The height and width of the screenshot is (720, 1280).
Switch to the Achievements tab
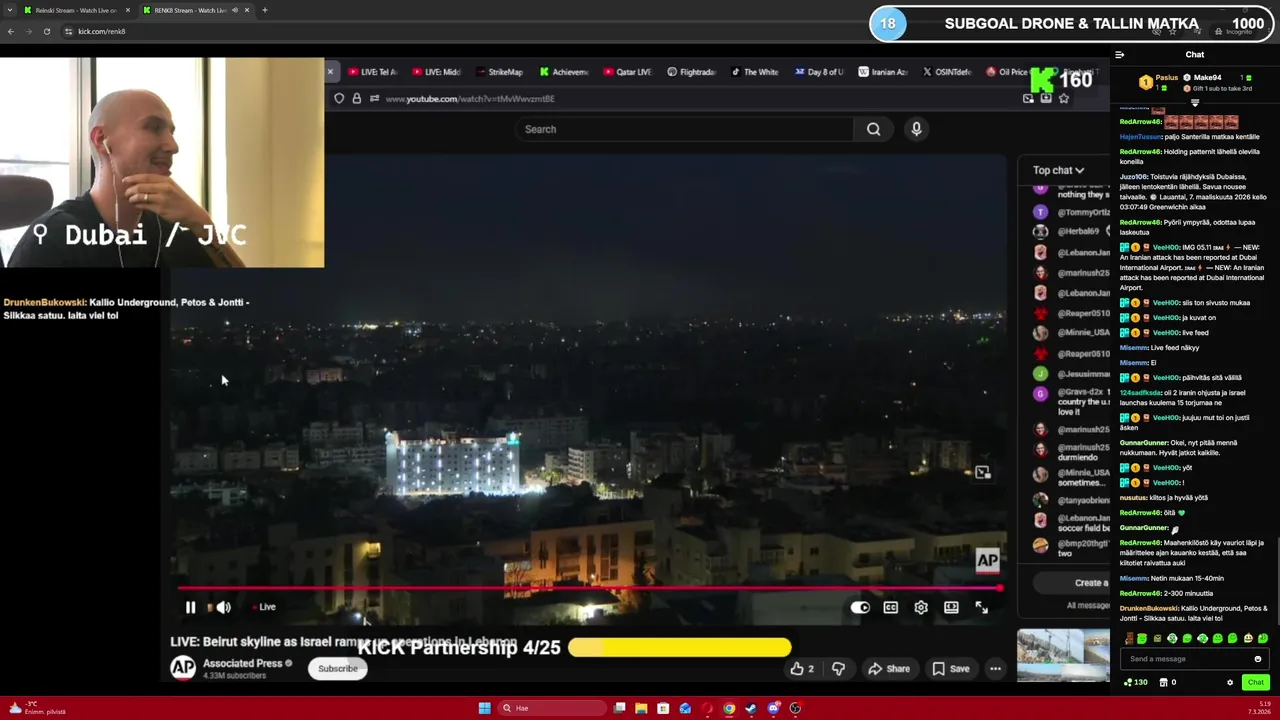pos(564,72)
